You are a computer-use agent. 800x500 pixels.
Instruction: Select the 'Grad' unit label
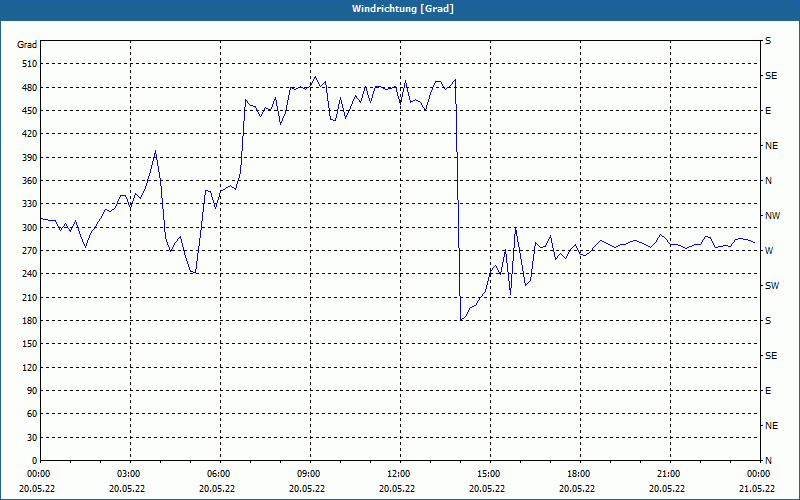[x=27, y=45]
